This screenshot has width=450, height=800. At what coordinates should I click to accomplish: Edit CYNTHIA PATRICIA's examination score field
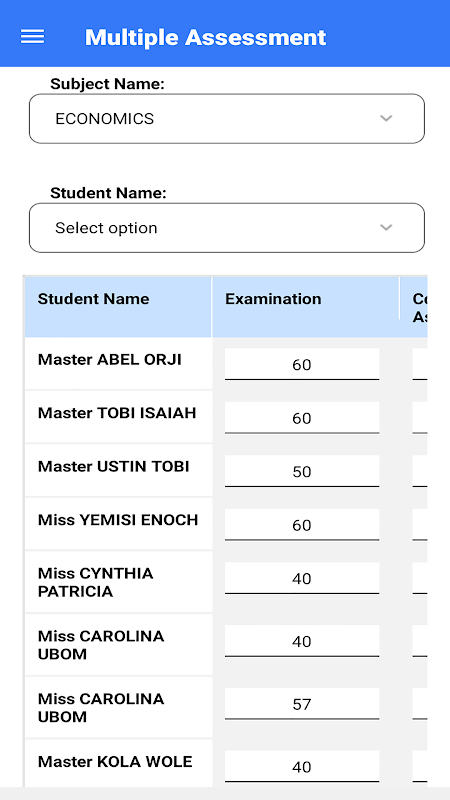pyautogui.click(x=302, y=579)
